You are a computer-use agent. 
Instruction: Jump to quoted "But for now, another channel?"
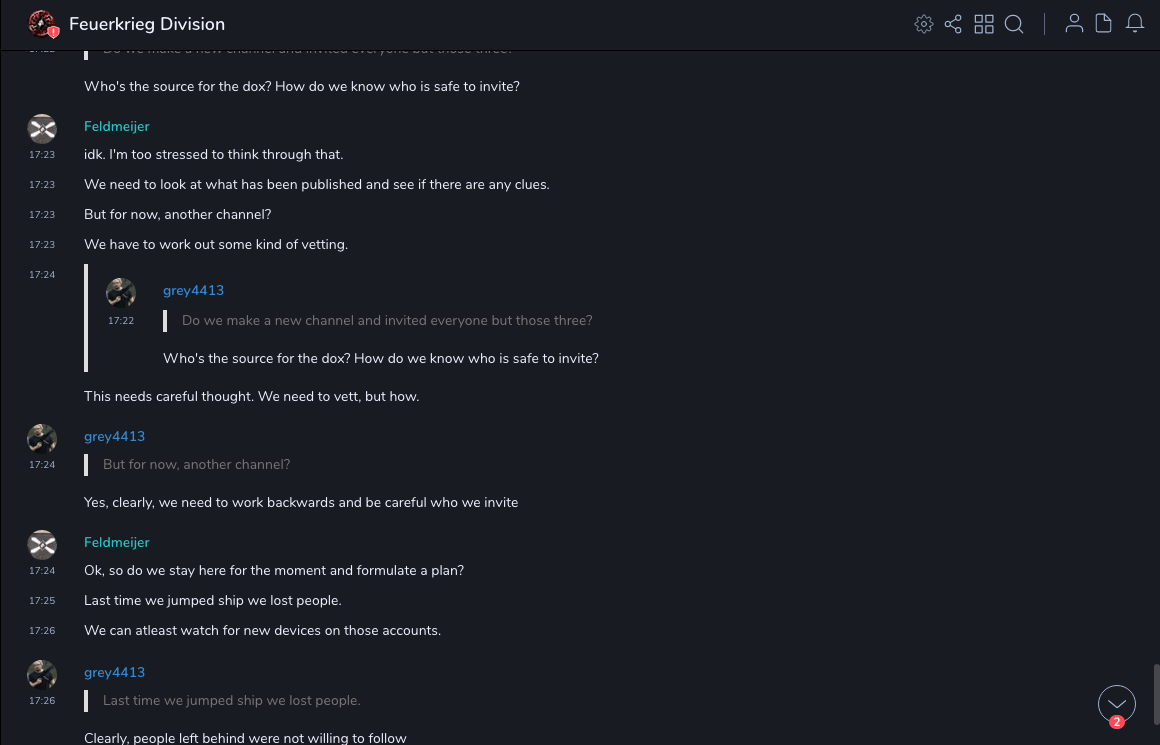[x=196, y=464]
